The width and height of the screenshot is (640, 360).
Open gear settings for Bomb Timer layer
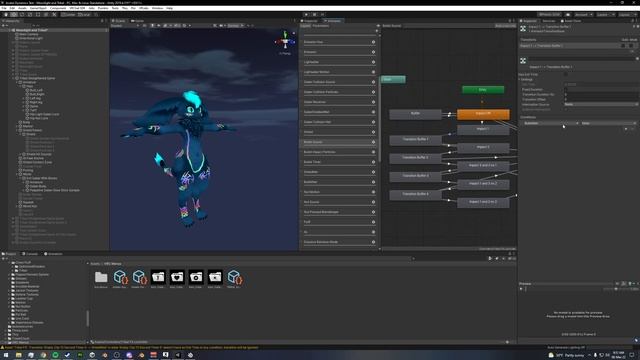(x=373, y=162)
